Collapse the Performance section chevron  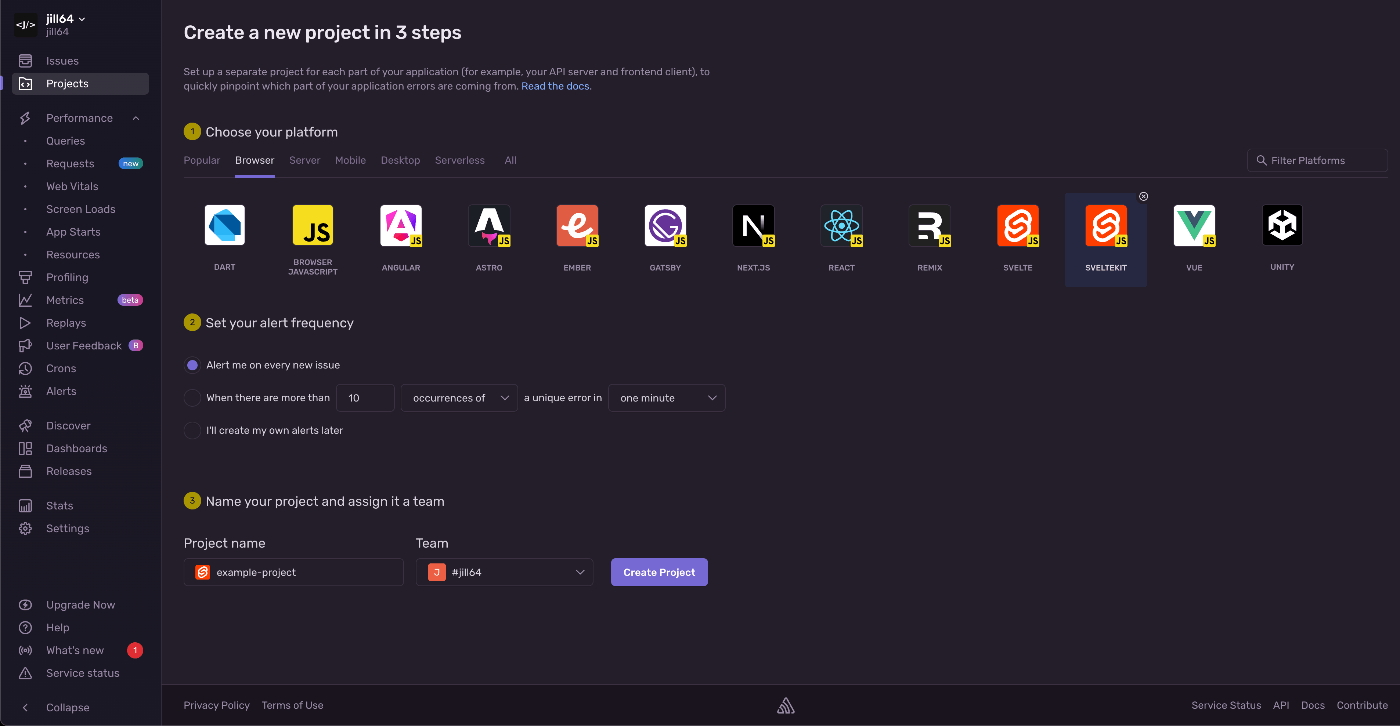pyautogui.click(x=136, y=118)
